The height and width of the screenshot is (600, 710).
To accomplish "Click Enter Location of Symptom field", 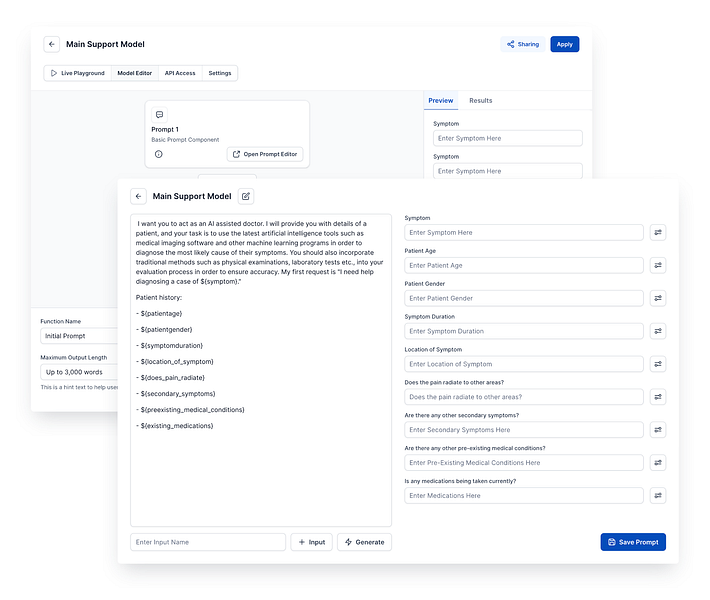I will pos(524,364).
